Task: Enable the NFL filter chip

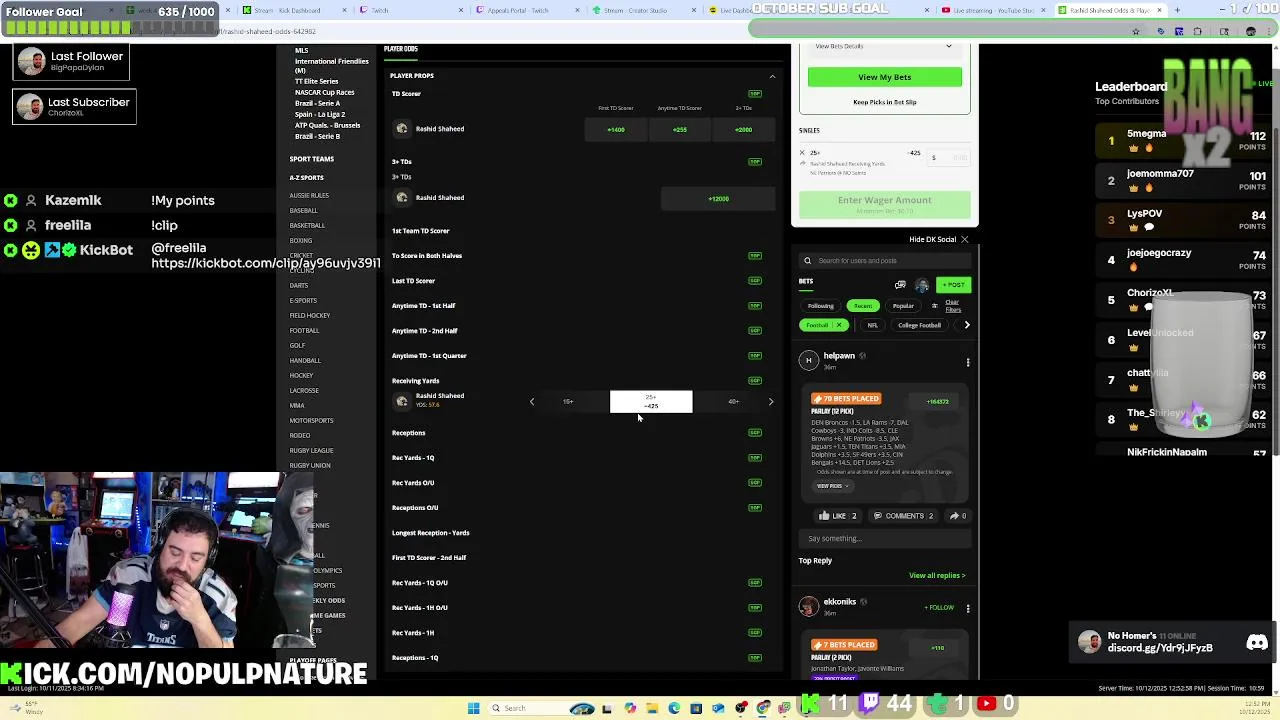Action: tap(872, 326)
